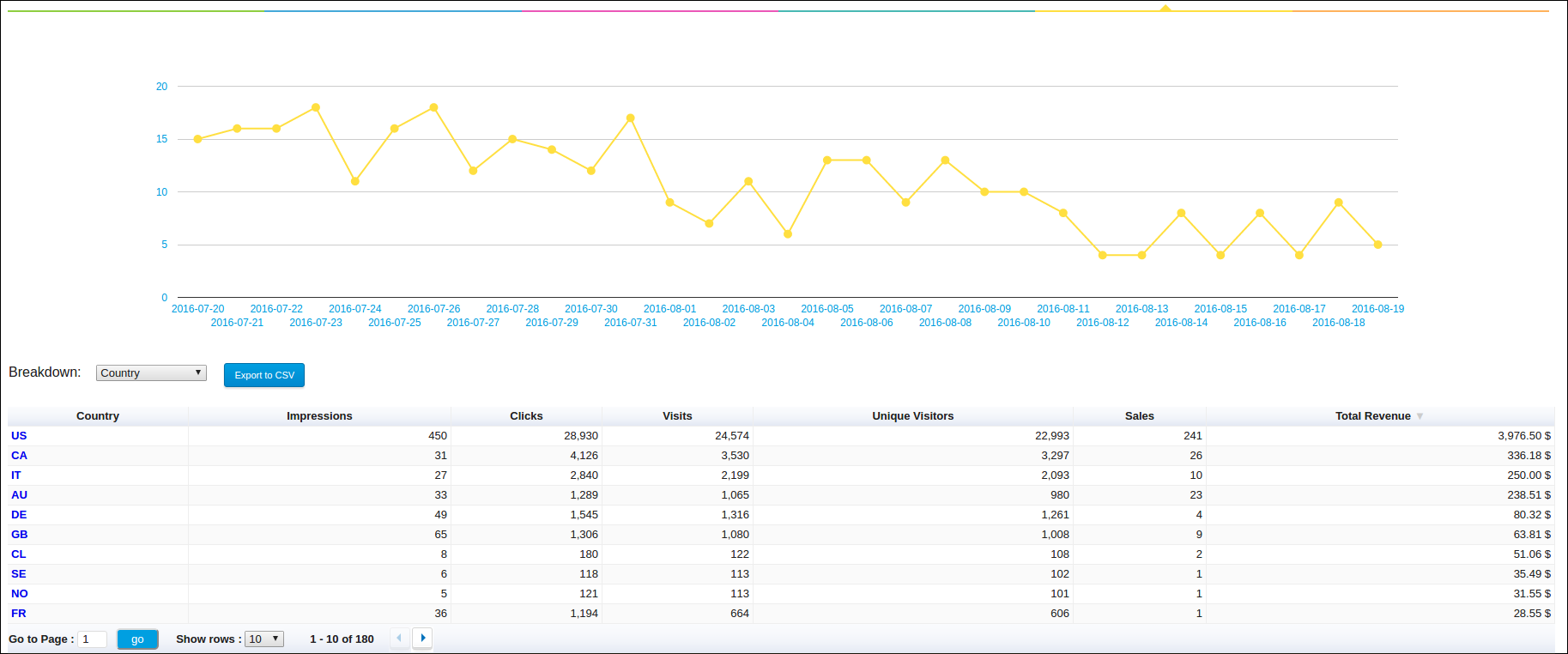Click the 2016-08-12 chart data point
This screenshot has height=654, width=1568.
pyautogui.click(x=1103, y=255)
